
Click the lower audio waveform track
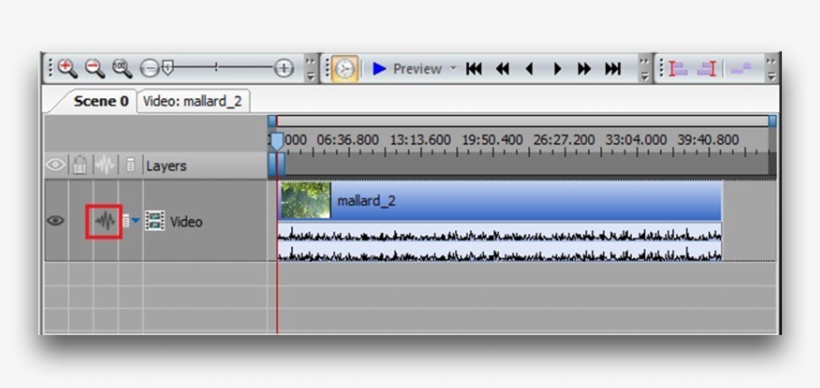coord(499,252)
